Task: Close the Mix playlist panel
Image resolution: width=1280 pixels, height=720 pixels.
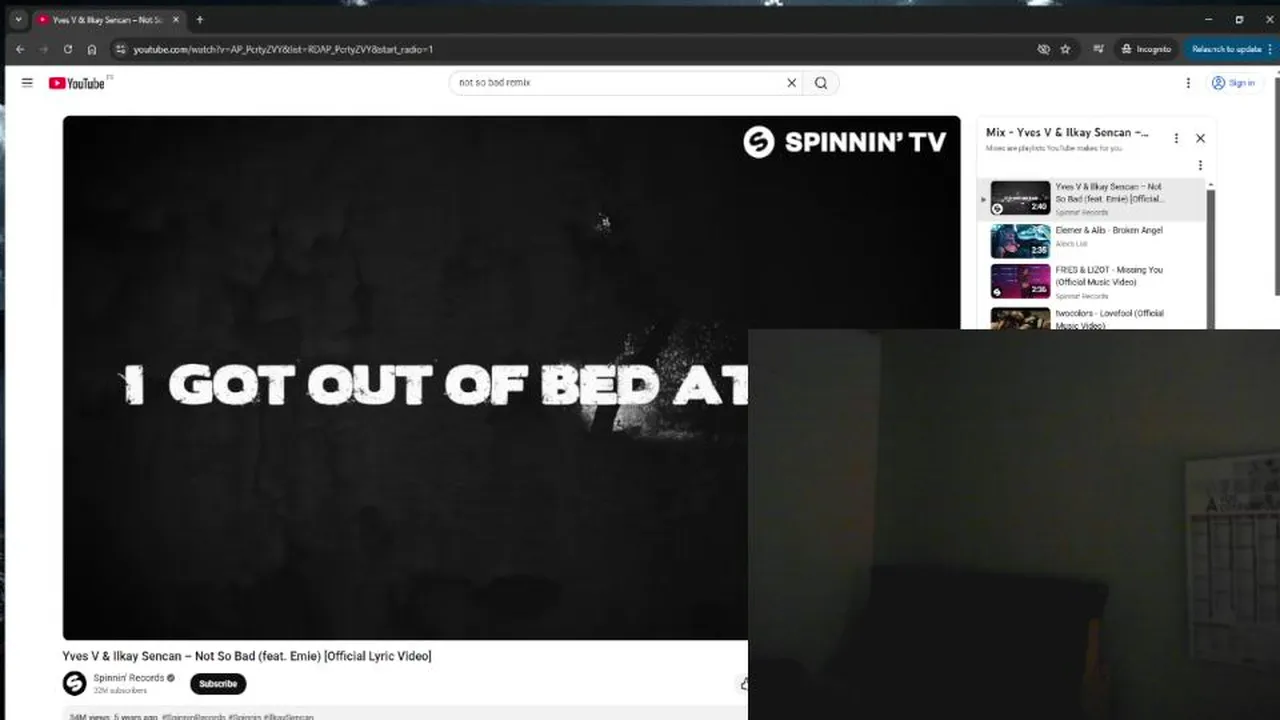Action: point(1200,138)
